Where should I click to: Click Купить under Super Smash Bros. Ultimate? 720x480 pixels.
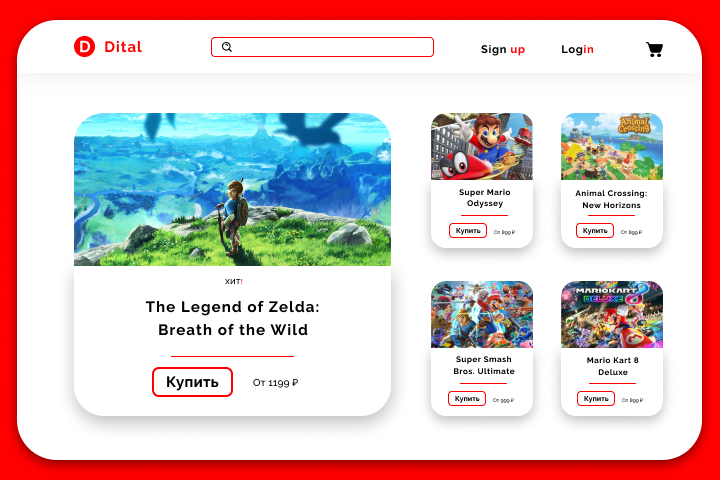pos(467,399)
